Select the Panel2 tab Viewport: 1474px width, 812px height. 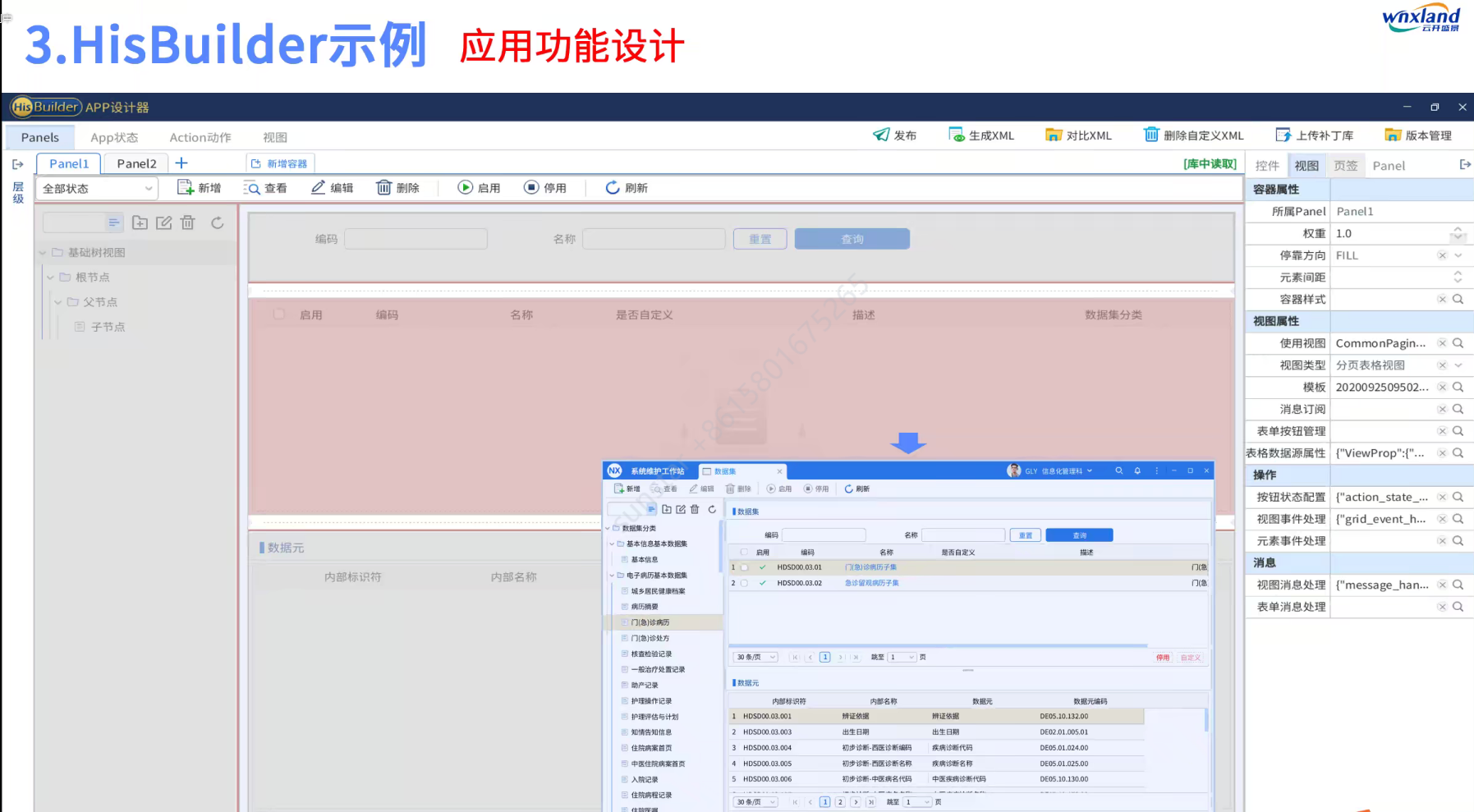(x=136, y=163)
